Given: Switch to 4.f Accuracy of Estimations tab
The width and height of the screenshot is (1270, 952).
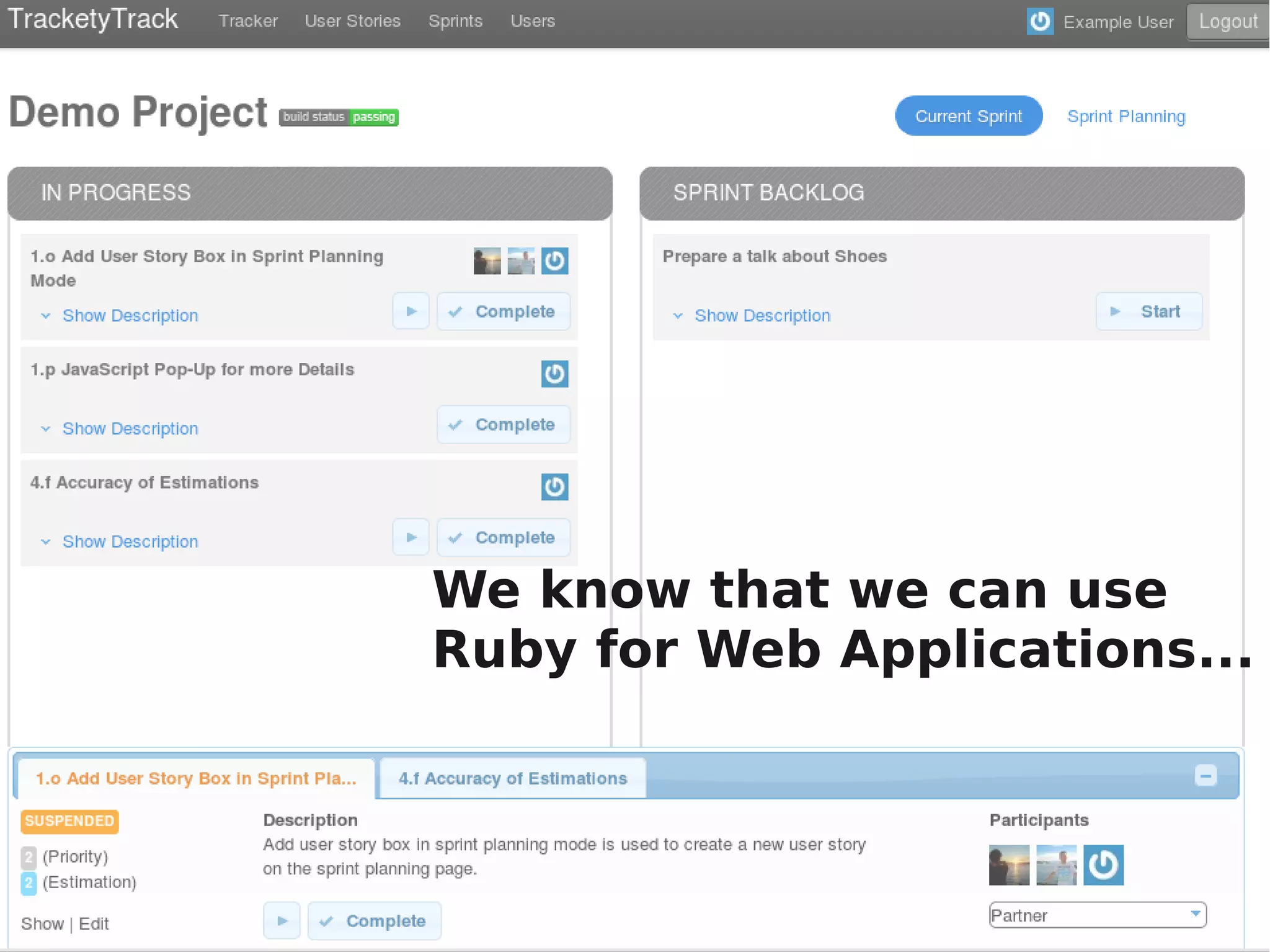Looking at the screenshot, I should tap(512, 778).
